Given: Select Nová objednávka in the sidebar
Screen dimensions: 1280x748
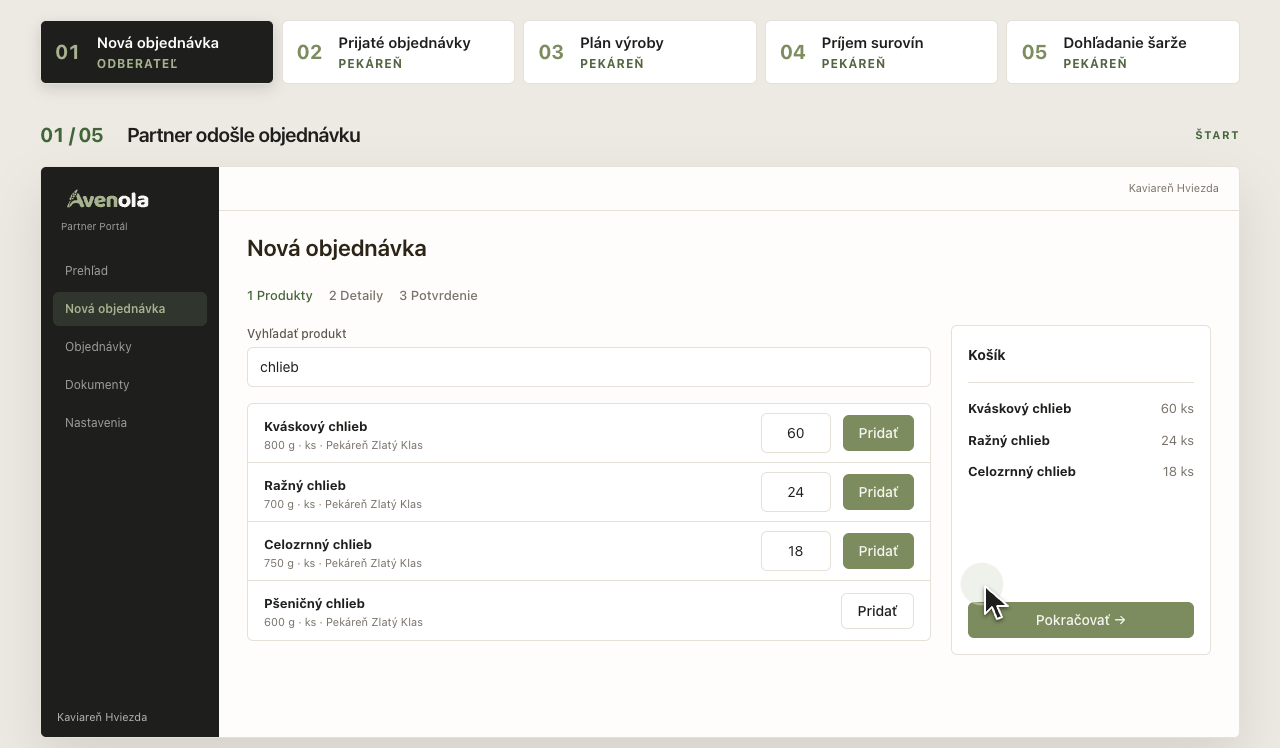Looking at the screenshot, I should [x=130, y=309].
